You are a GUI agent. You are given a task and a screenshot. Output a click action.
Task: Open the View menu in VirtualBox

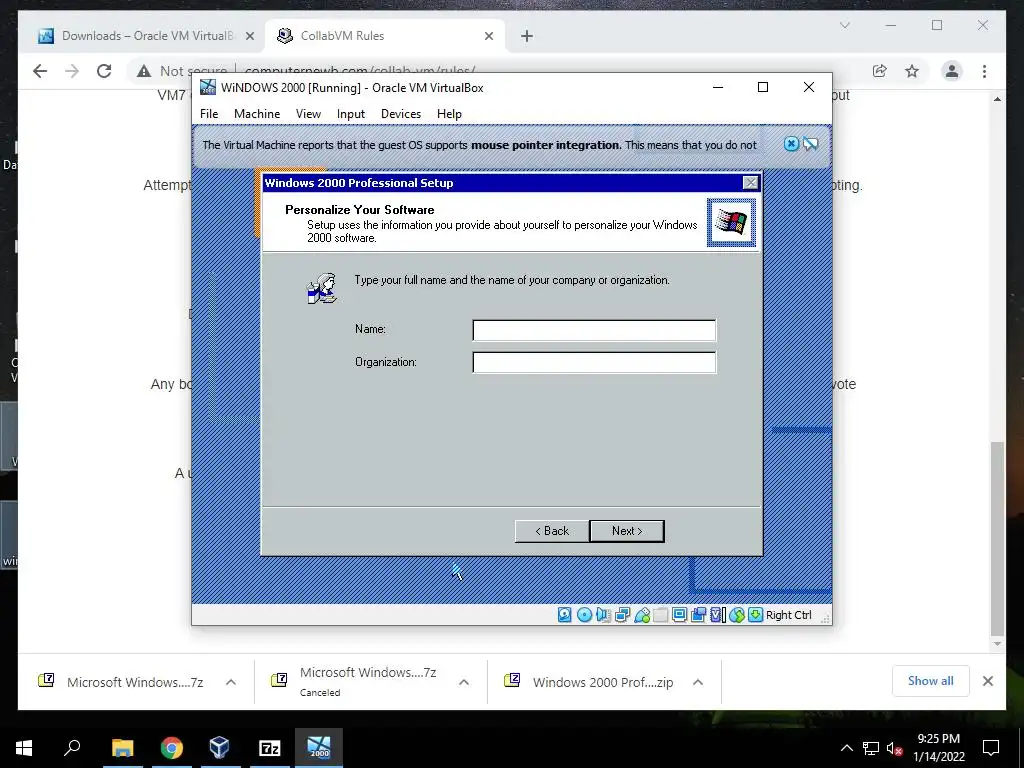(x=308, y=114)
